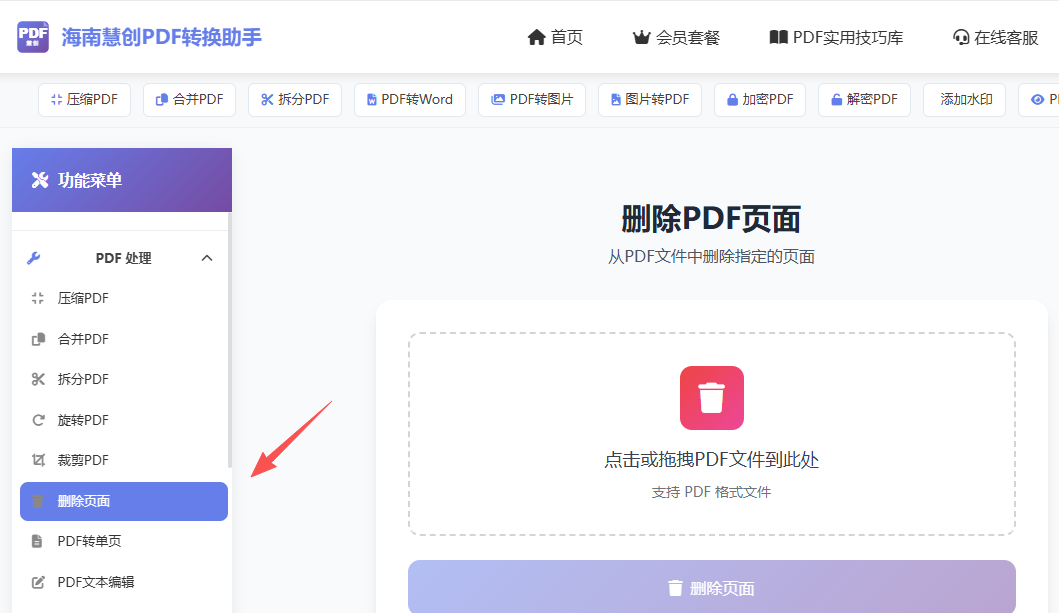Click copy icon in 合并PDF toolbar button
Viewport: 1059px width, 613px height.
point(161,100)
